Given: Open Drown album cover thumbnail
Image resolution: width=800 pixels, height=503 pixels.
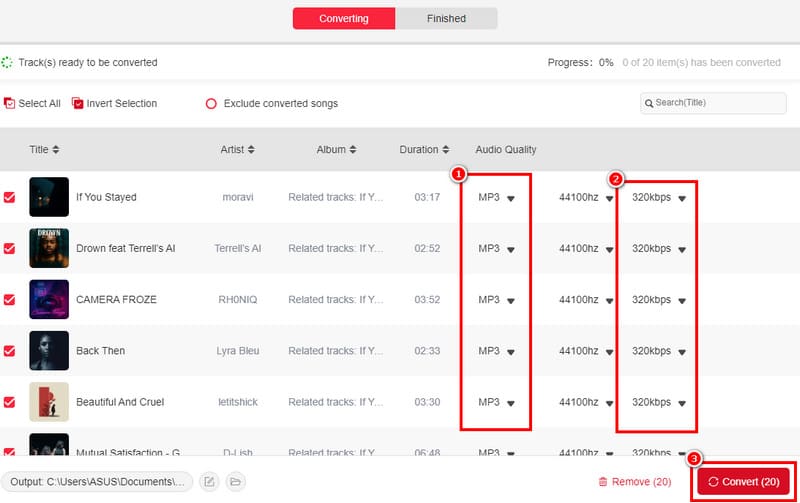Looking at the screenshot, I should pyautogui.click(x=49, y=248).
